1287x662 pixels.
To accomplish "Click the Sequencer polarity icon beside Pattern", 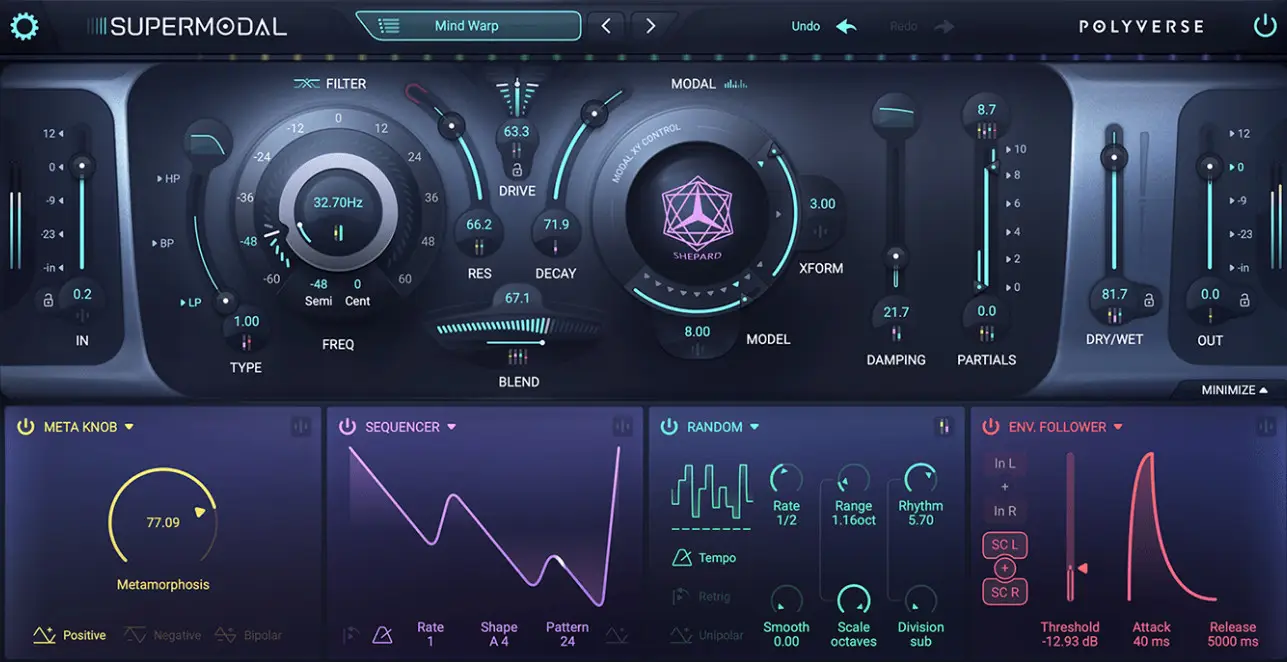I will click(616, 635).
